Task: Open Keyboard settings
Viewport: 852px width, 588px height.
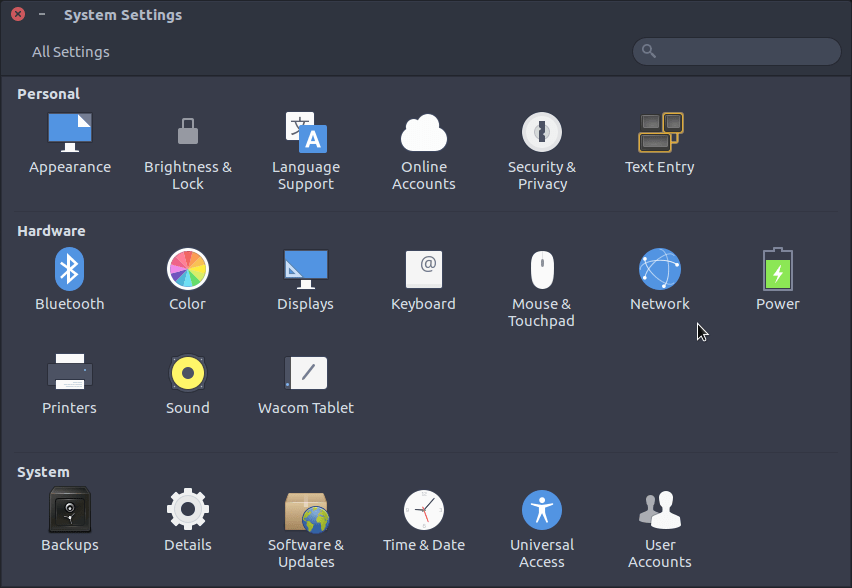Action: 424,278
